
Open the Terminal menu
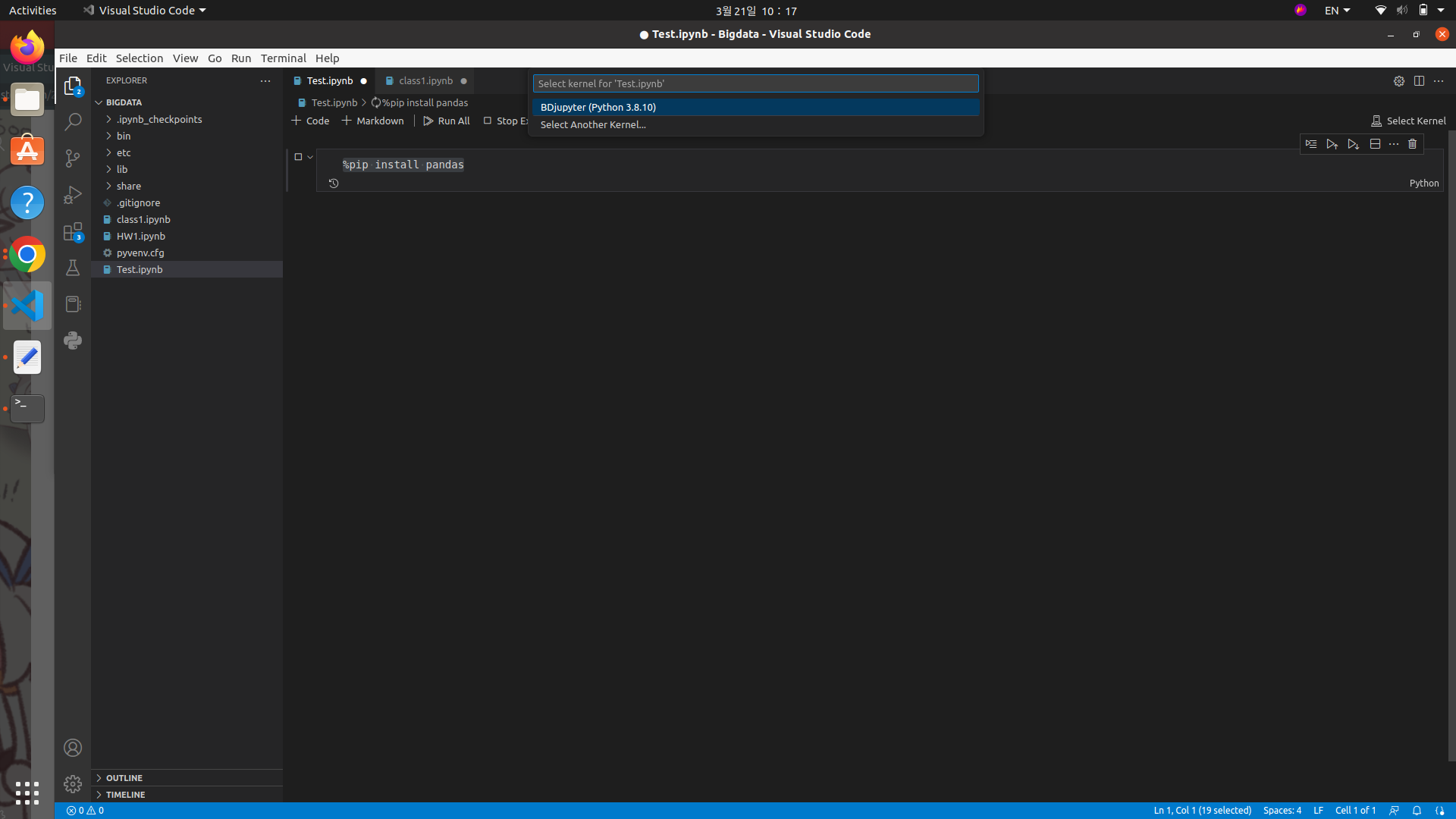pyautogui.click(x=284, y=58)
